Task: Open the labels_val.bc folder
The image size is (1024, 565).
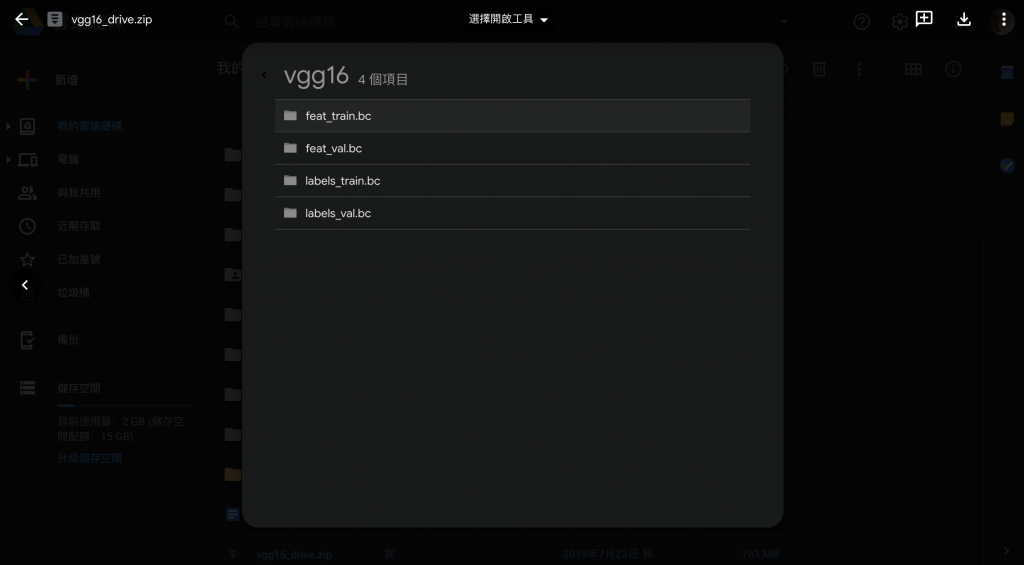Action: tap(513, 214)
